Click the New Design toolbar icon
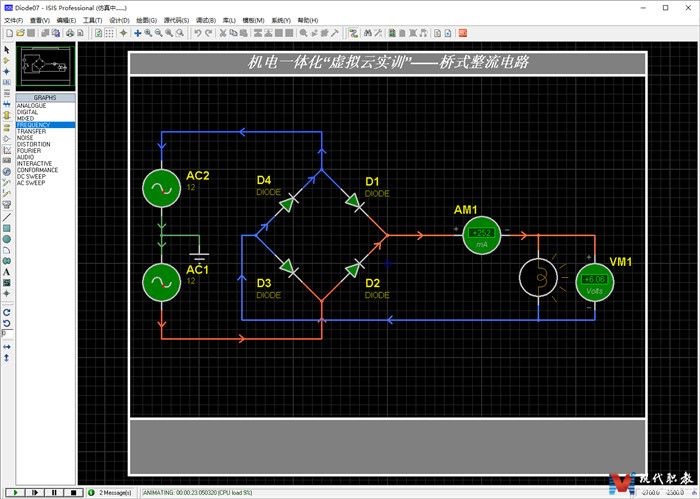 [9, 33]
